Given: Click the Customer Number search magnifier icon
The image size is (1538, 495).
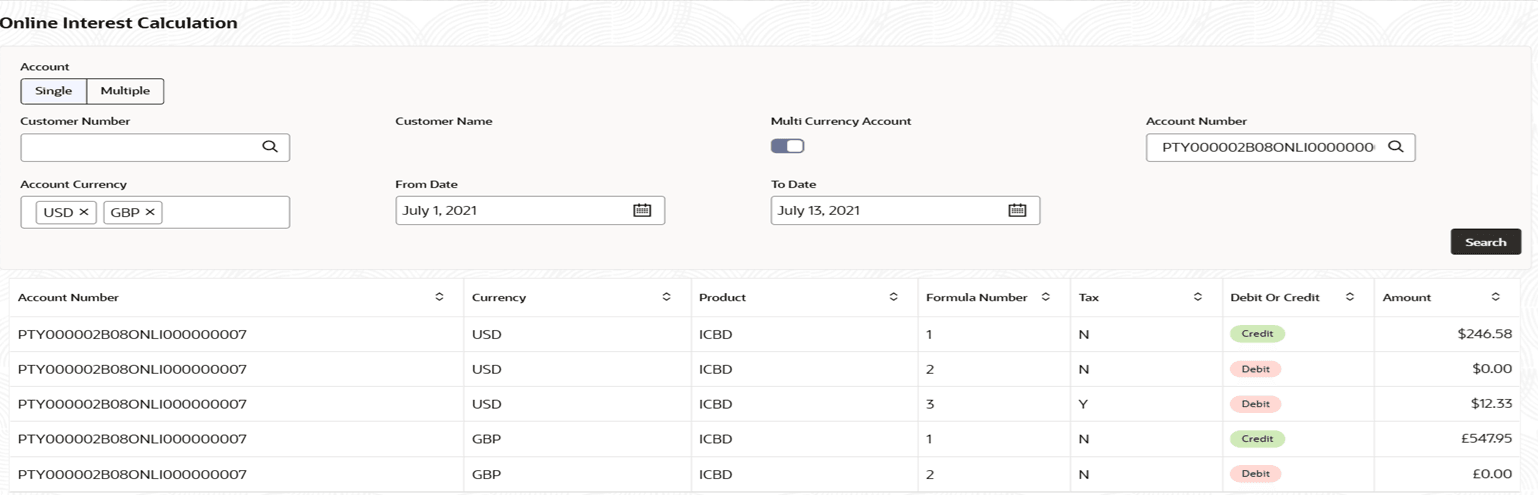Looking at the screenshot, I should pos(270,147).
